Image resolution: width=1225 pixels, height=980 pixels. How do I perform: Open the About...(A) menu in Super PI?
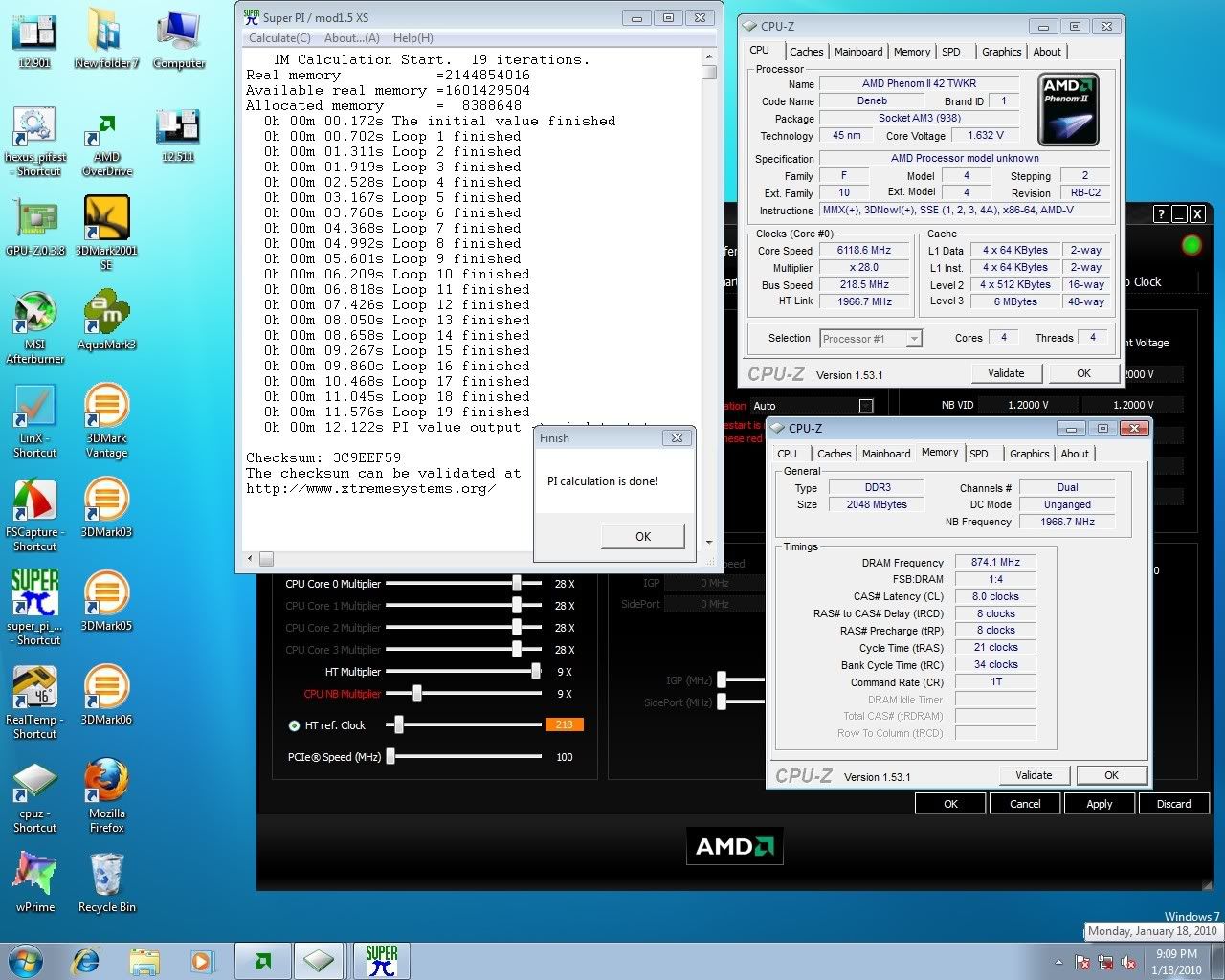(352, 38)
